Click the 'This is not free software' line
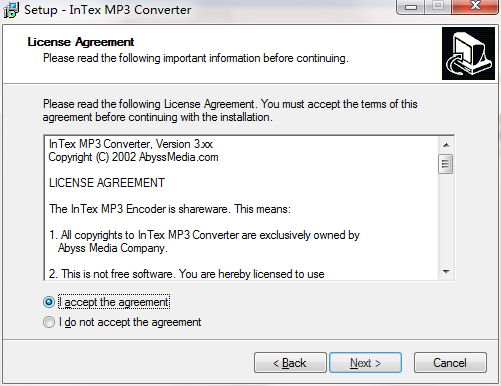This screenshot has width=501, height=386. 187,274
